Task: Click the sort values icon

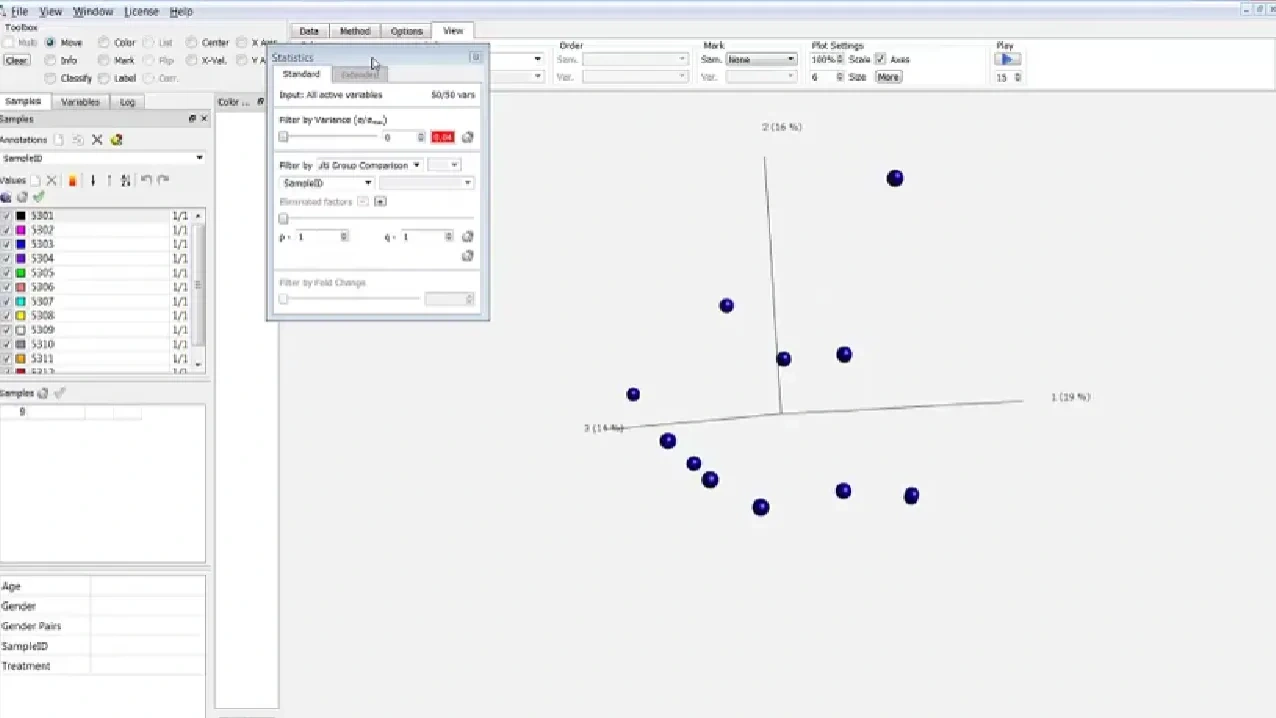Action: [125, 181]
